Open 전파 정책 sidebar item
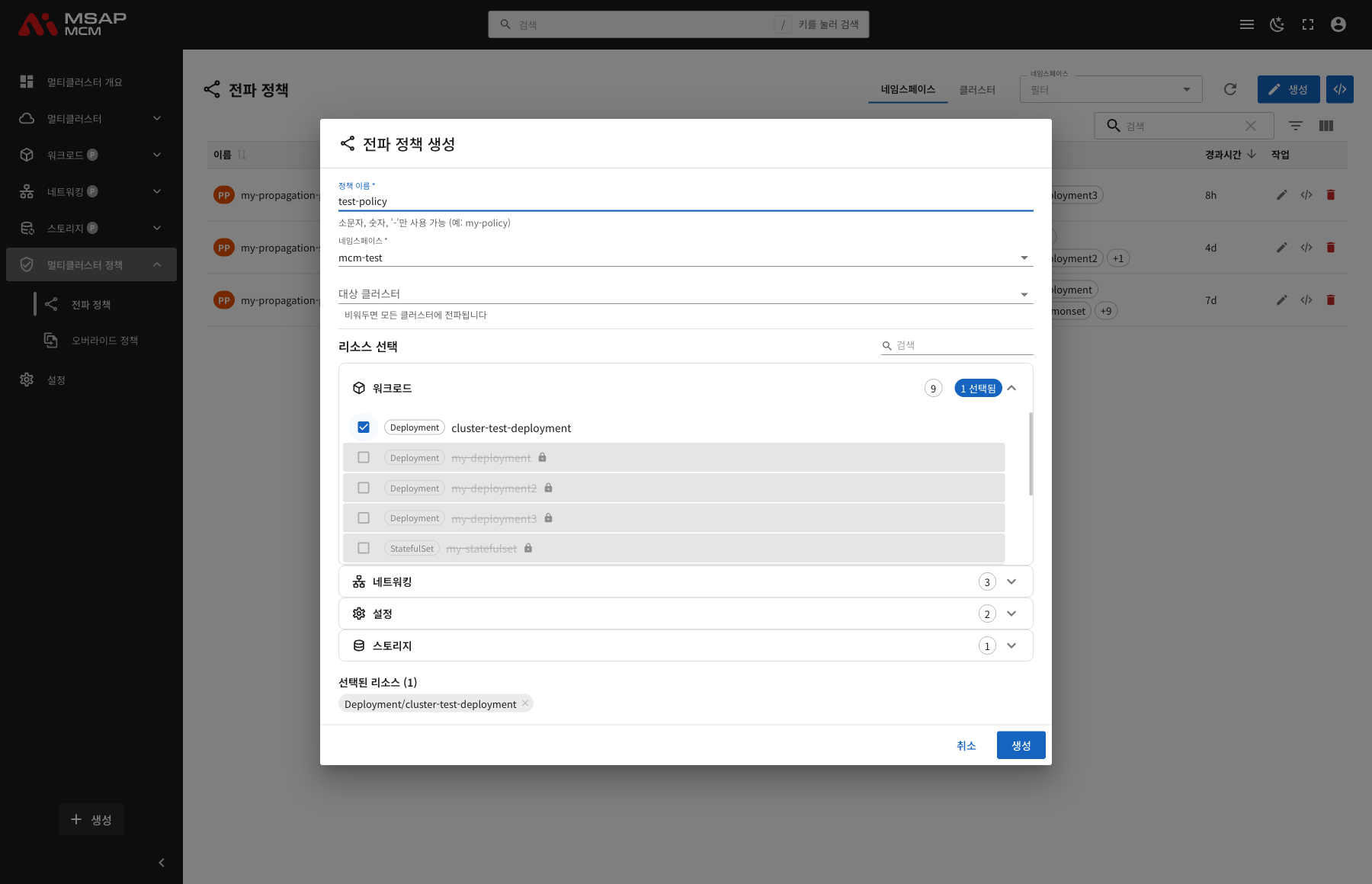 [x=91, y=304]
